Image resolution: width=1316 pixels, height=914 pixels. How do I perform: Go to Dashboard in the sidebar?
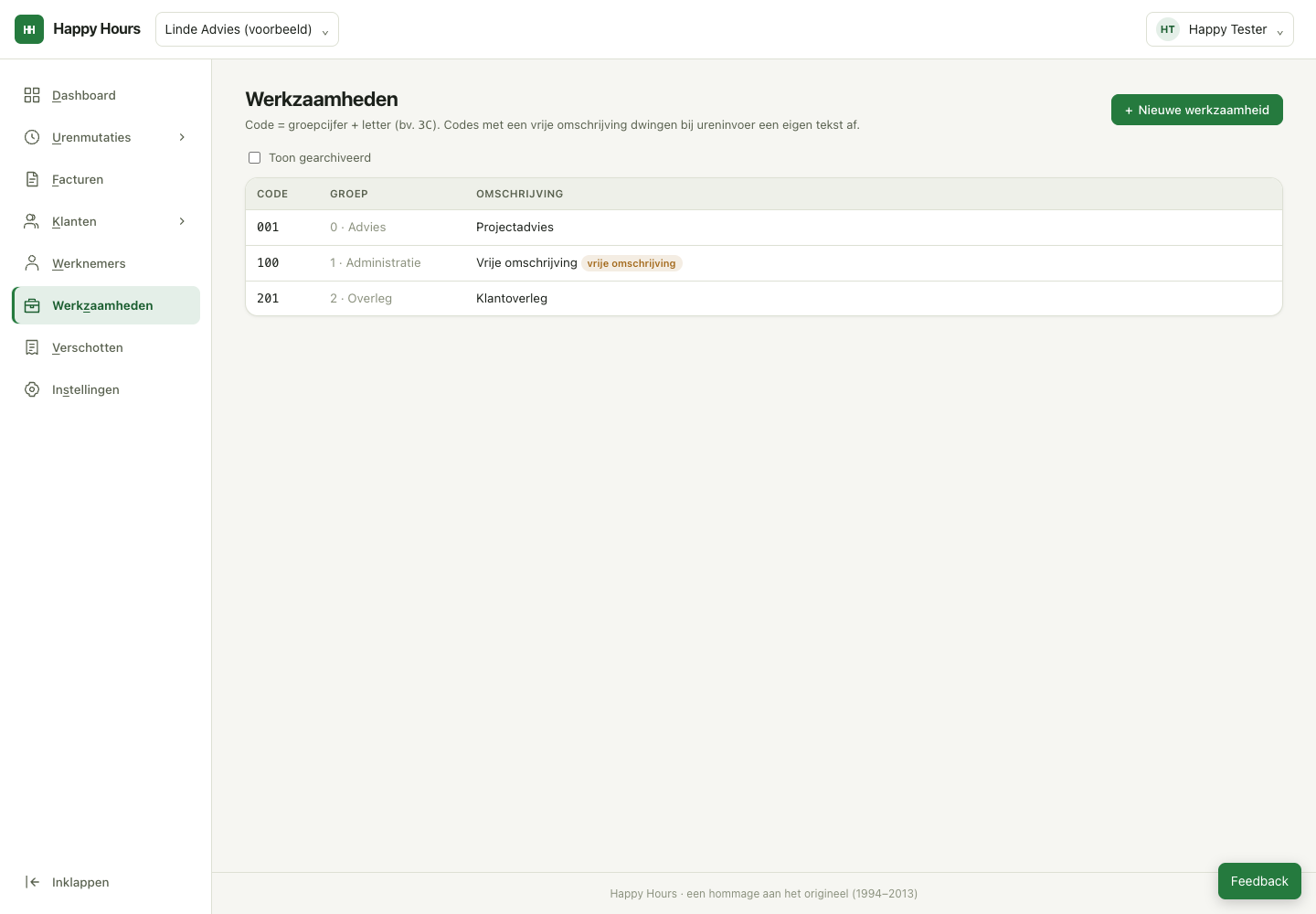(106, 95)
